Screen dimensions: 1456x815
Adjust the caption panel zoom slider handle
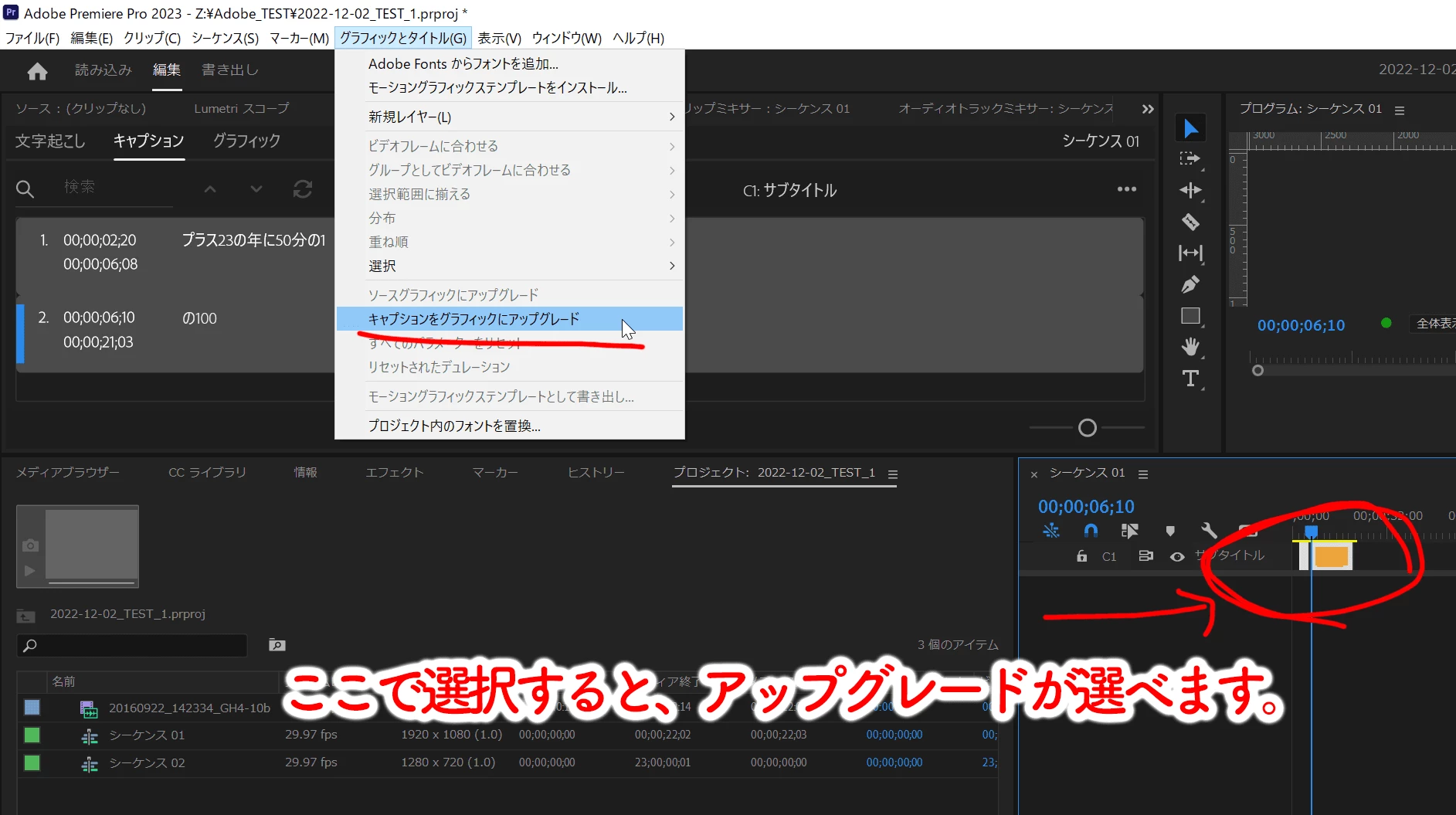point(1088,428)
